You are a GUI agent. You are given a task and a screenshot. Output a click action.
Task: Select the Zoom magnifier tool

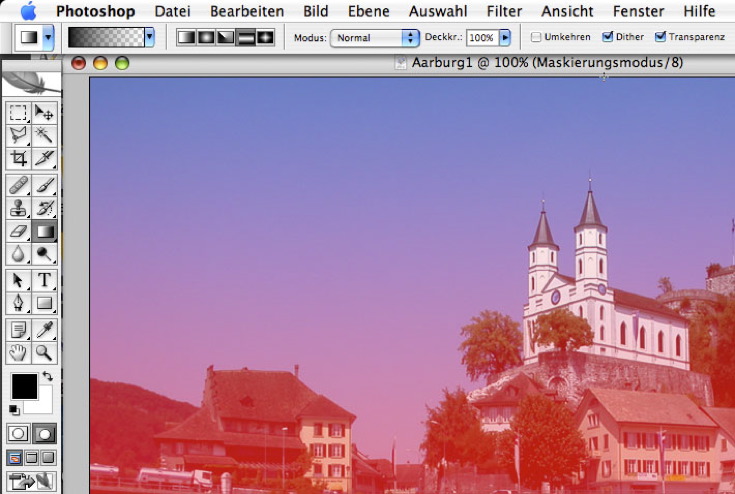pyautogui.click(x=44, y=352)
